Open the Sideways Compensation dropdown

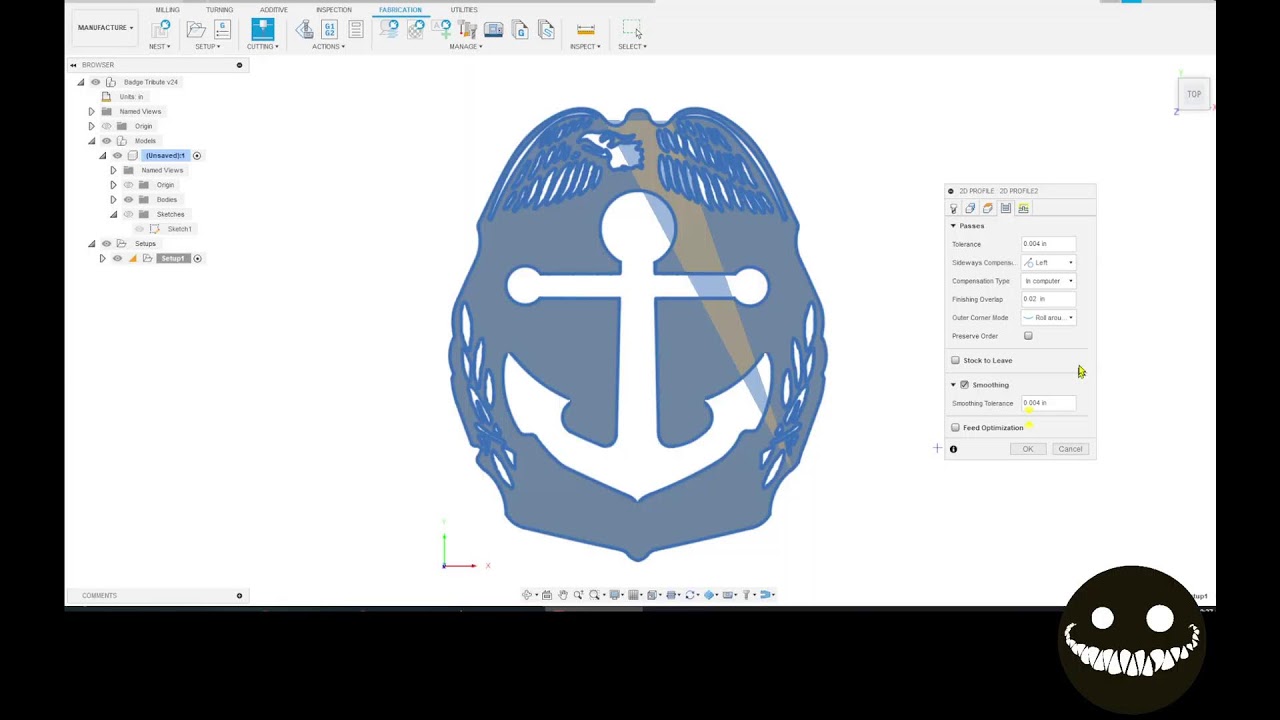1048,263
